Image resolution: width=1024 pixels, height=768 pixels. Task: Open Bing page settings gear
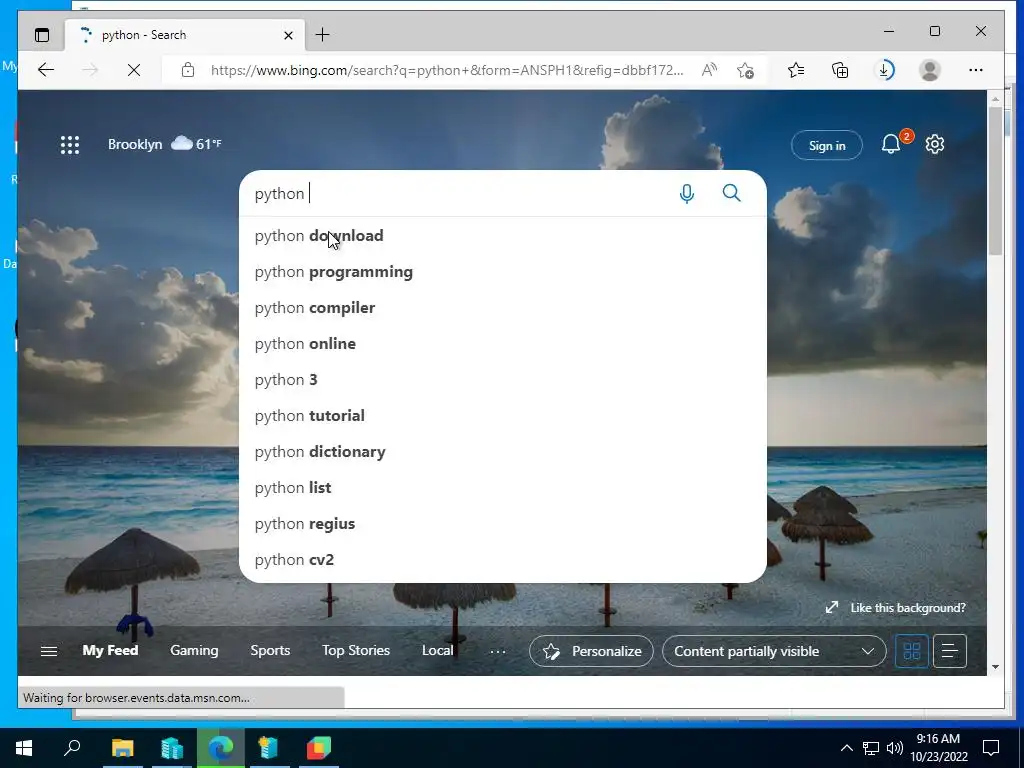(x=935, y=144)
